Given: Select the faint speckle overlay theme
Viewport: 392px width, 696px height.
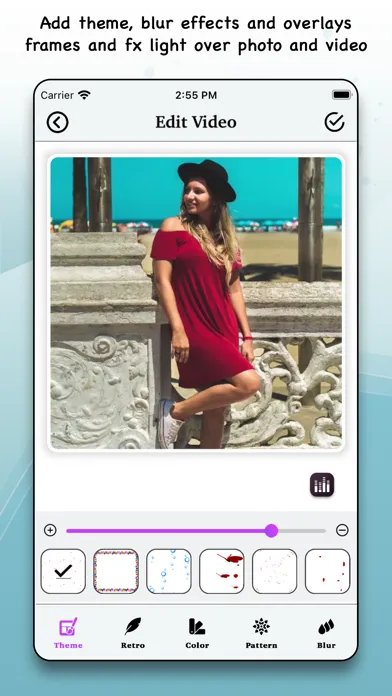Looking at the screenshot, I should point(274,571).
